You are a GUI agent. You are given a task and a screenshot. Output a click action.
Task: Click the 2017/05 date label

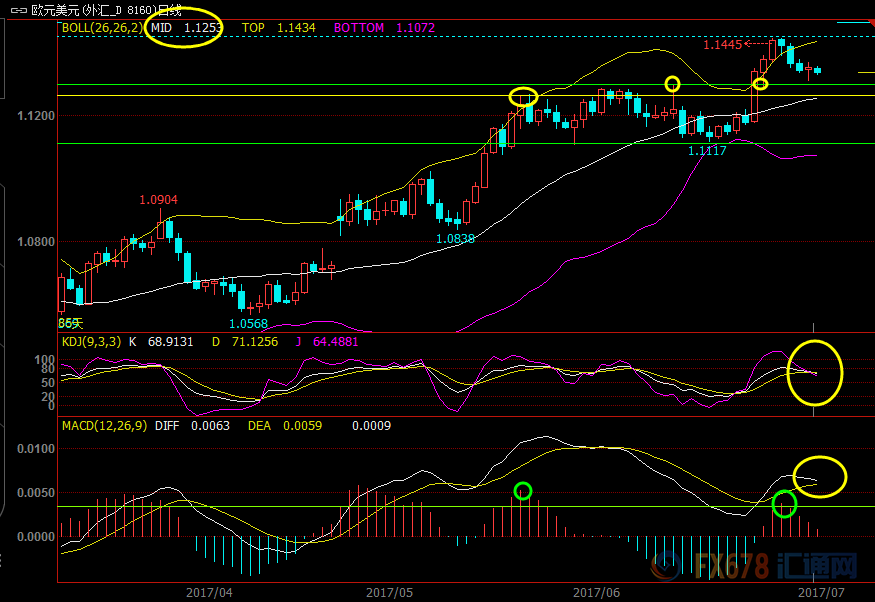click(x=390, y=593)
